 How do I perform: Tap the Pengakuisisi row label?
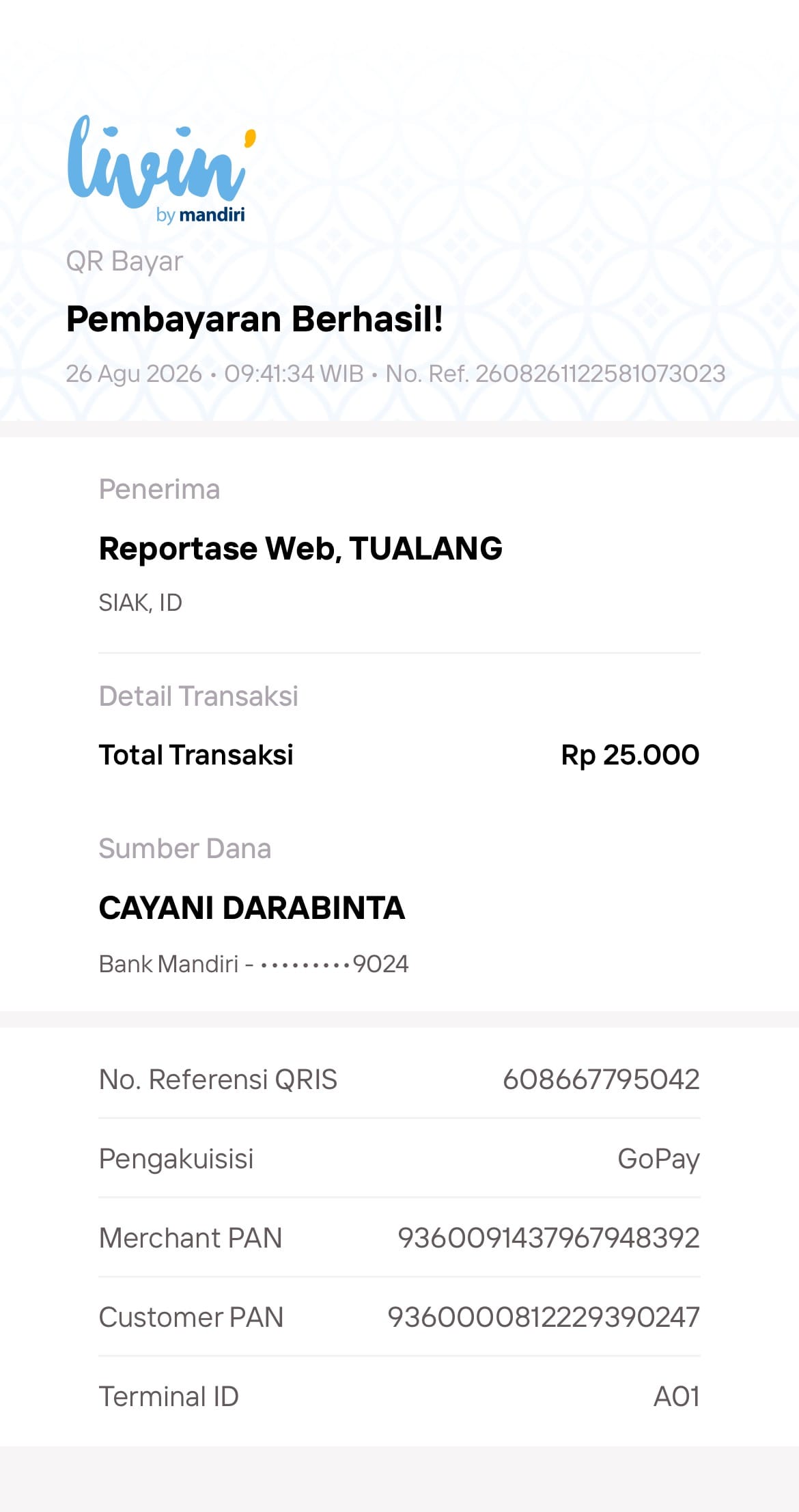(x=176, y=1159)
